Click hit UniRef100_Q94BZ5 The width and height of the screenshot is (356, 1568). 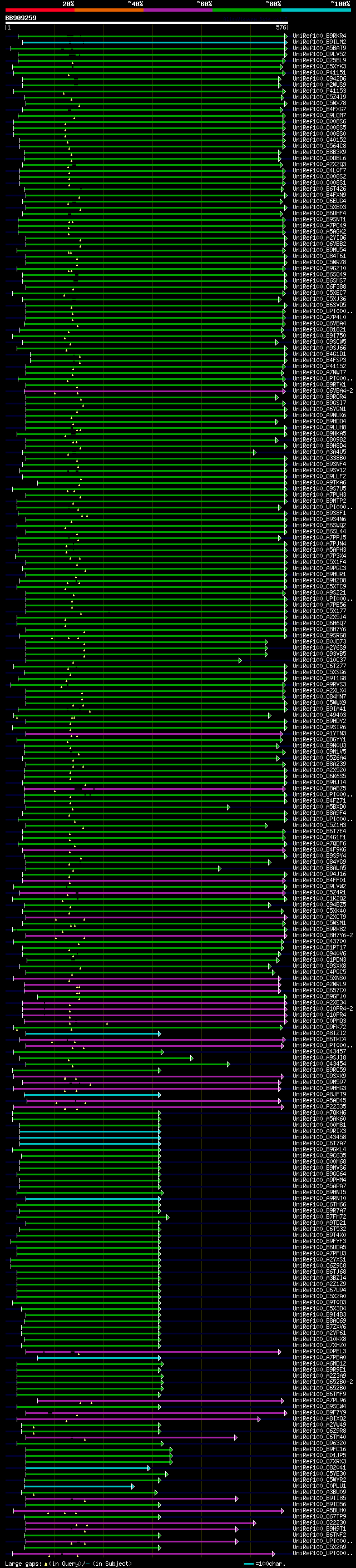[x=319, y=904]
